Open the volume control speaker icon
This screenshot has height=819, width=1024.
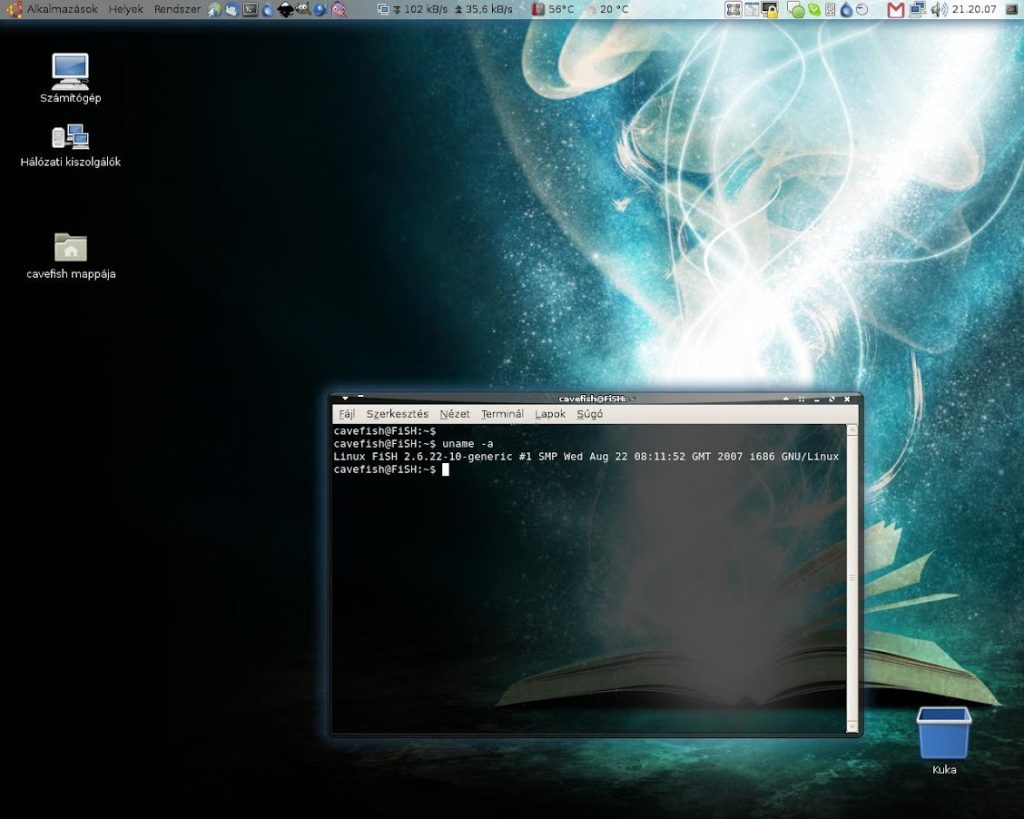[x=938, y=10]
